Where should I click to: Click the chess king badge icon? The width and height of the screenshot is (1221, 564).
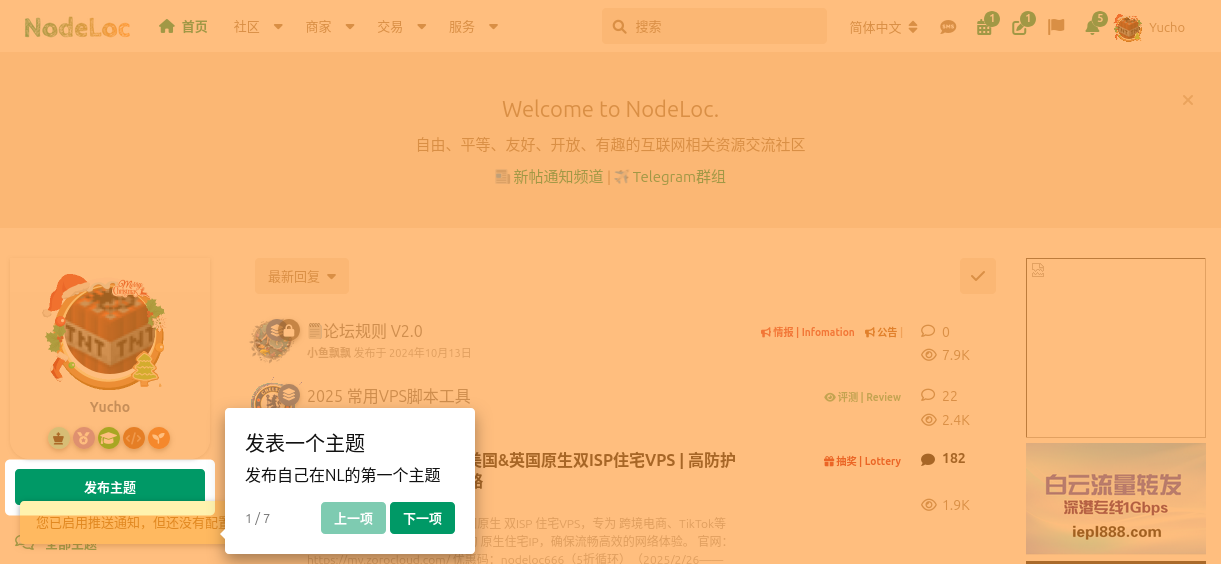point(58,438)
